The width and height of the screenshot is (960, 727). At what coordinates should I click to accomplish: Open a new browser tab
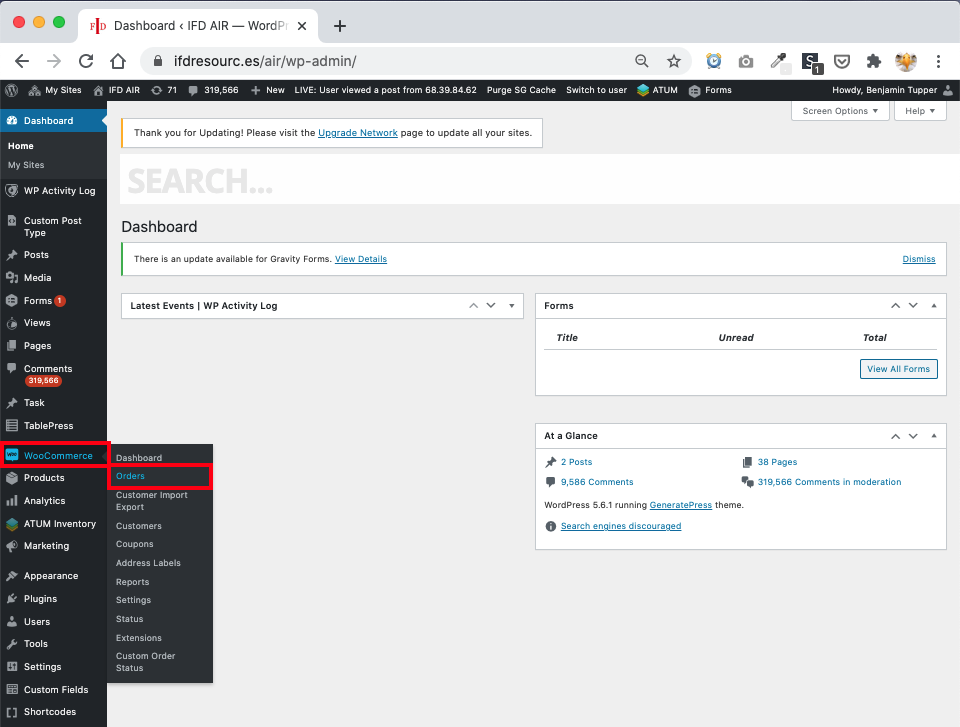coord(340,26)
